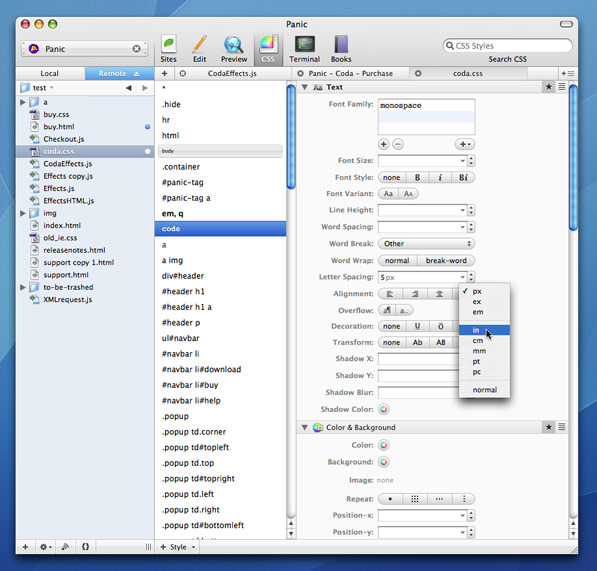597x571 pixels.
Task: Switch to the Panic - Coda - Purchase tab
Action: (x=350, y=73)
